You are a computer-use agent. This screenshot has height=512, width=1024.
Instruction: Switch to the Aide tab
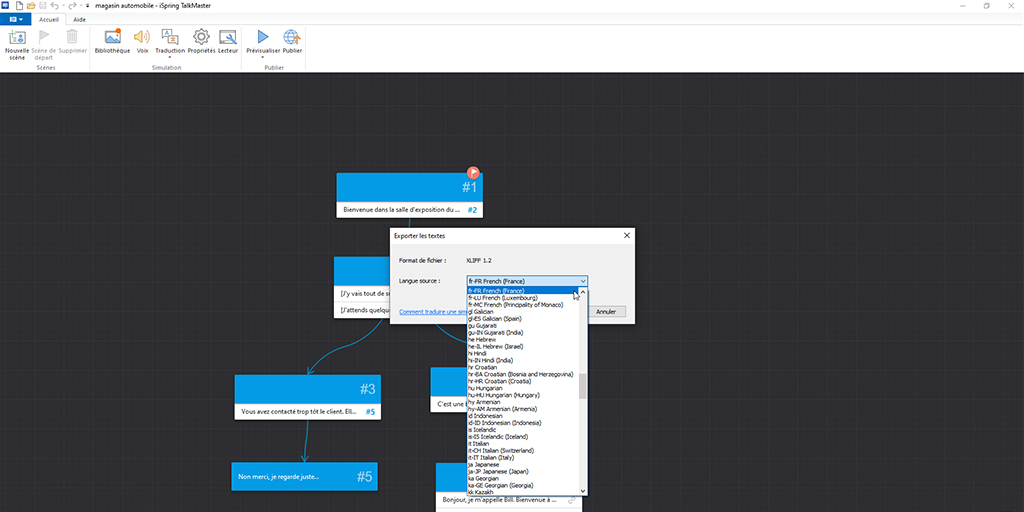coord(79,20)
